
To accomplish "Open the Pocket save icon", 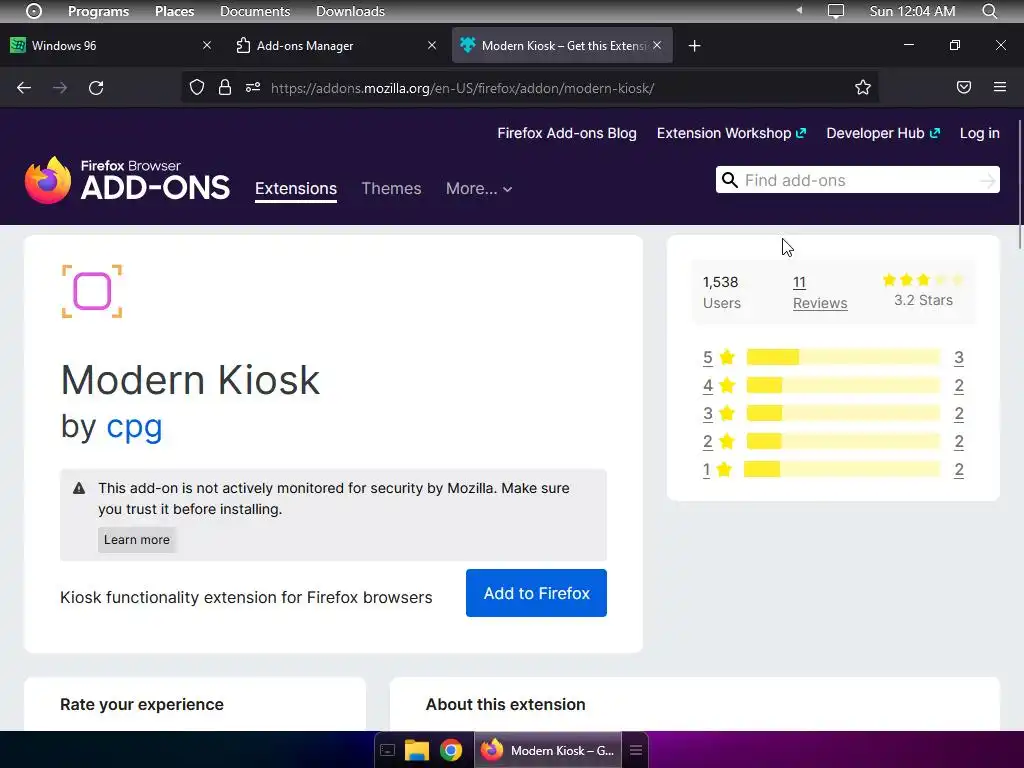I will (964, 87).
